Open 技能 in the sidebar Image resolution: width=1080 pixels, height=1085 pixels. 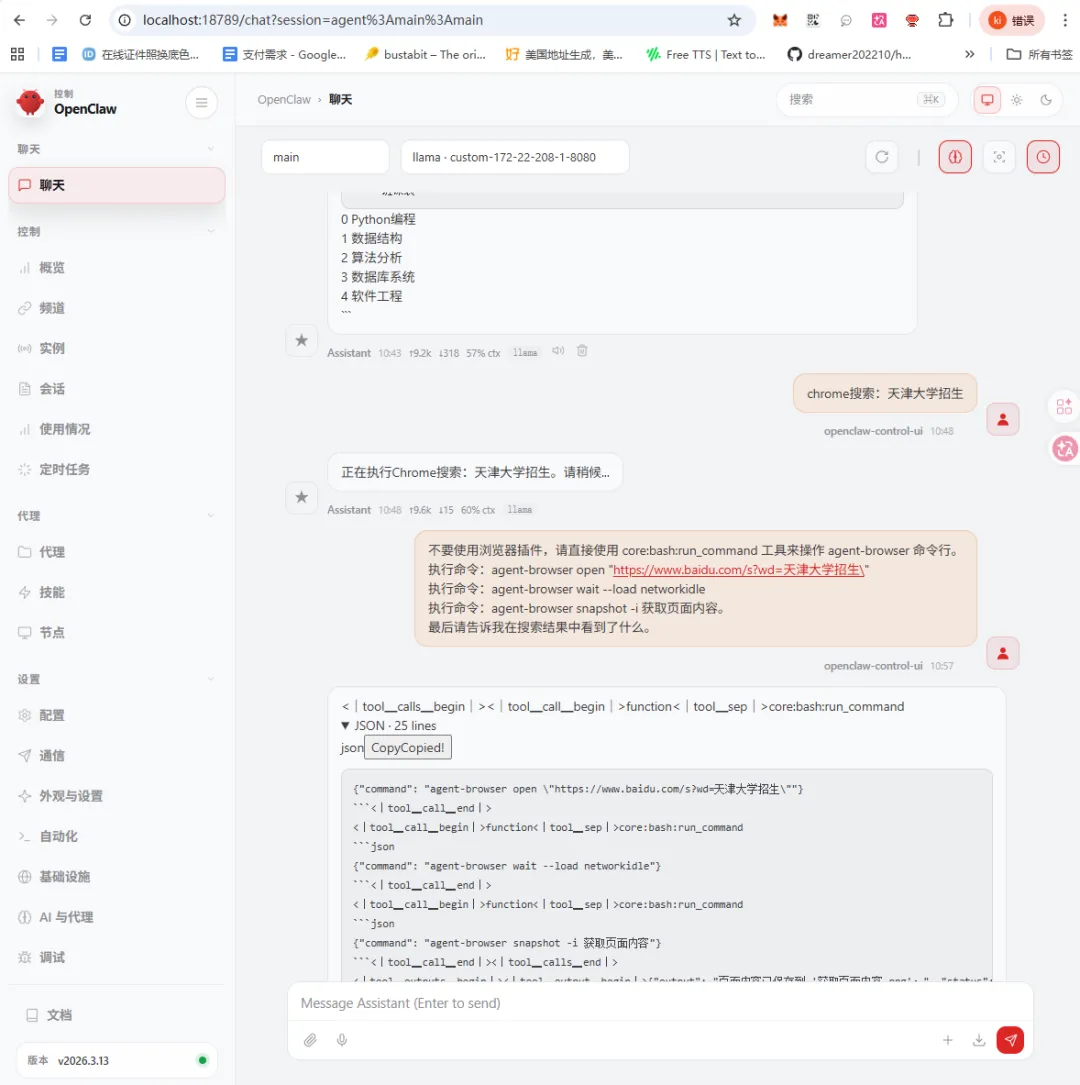pos(117,592)
